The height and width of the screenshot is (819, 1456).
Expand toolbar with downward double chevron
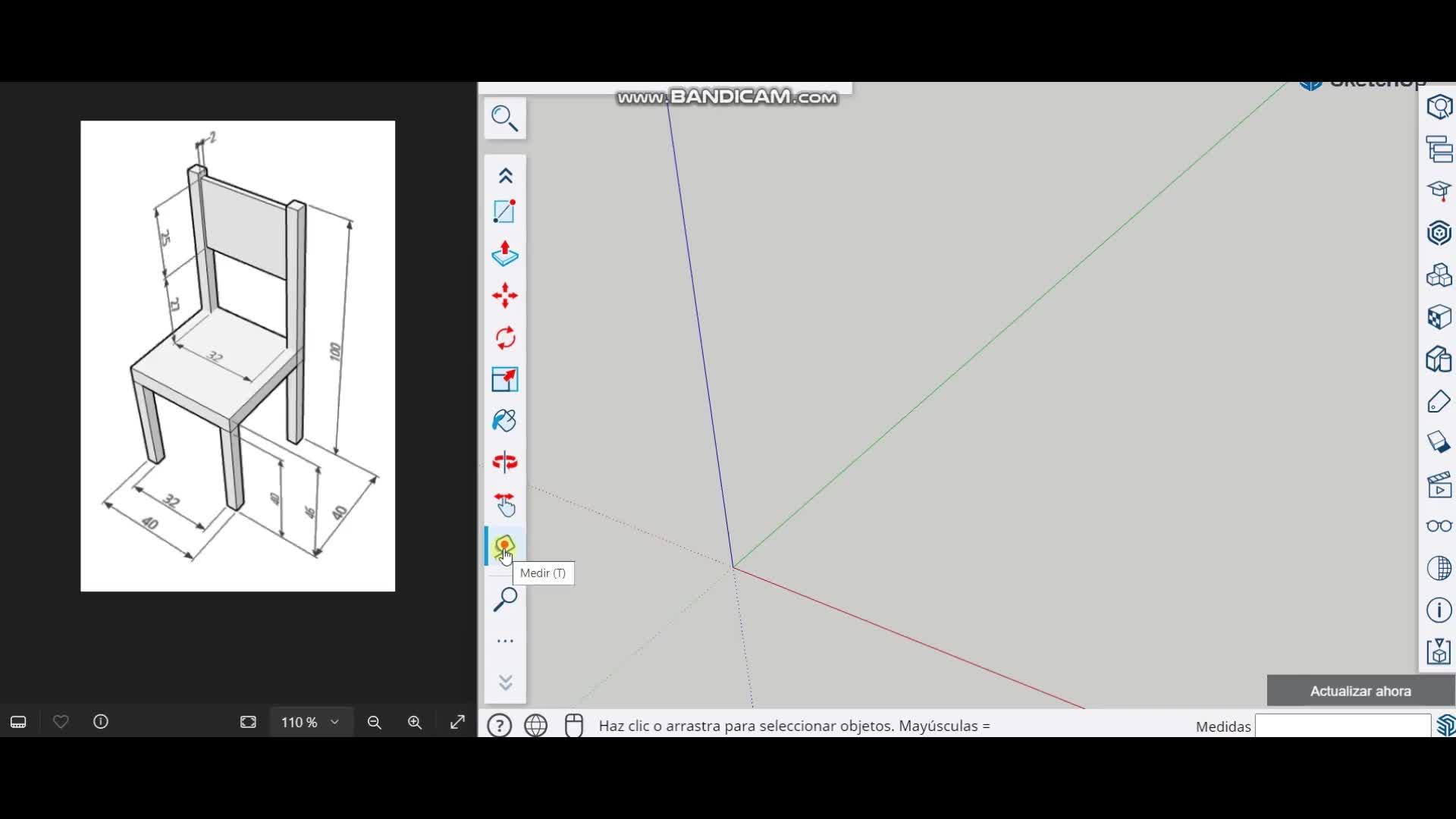(x=505, y=682)
